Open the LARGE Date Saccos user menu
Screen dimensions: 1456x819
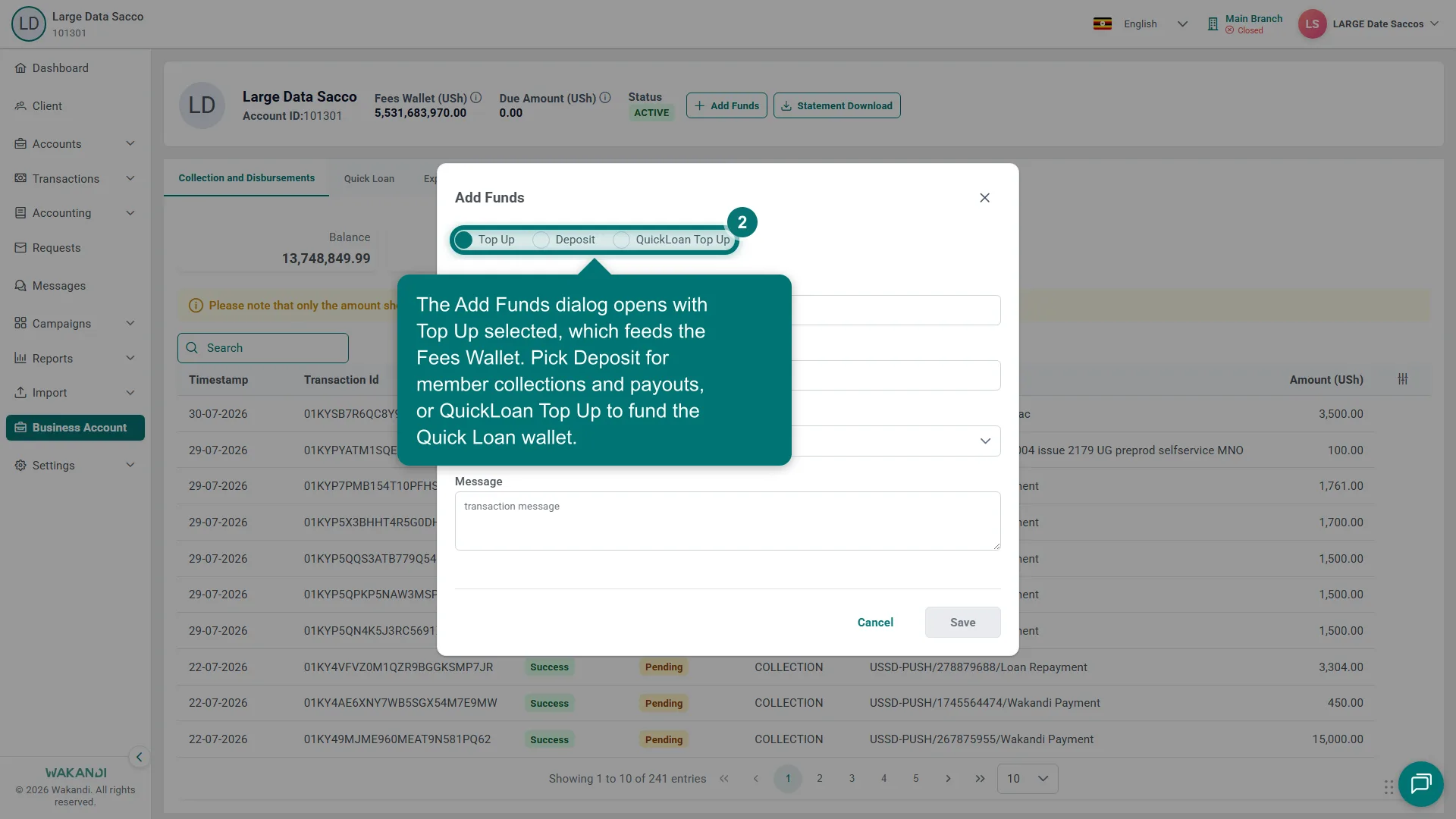click(x=1385, y=24)
